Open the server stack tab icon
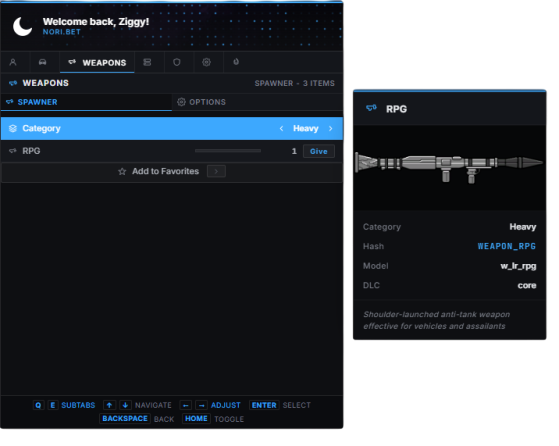 point(147,62)
